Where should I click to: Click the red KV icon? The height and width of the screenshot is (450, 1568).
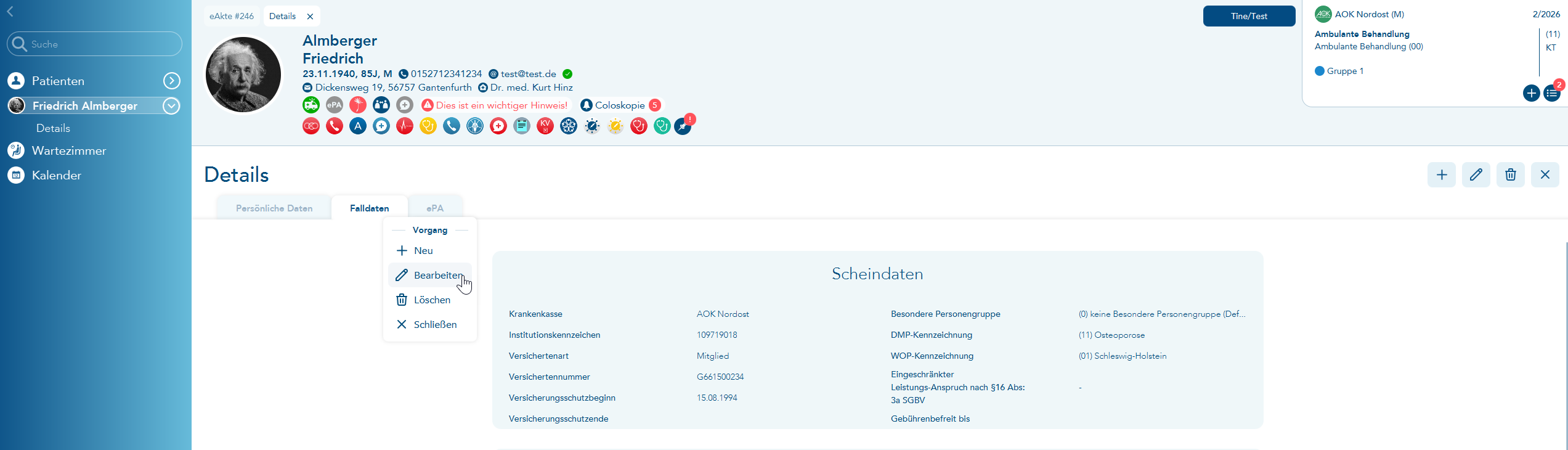pyautogui.click(x=545, y=126)
